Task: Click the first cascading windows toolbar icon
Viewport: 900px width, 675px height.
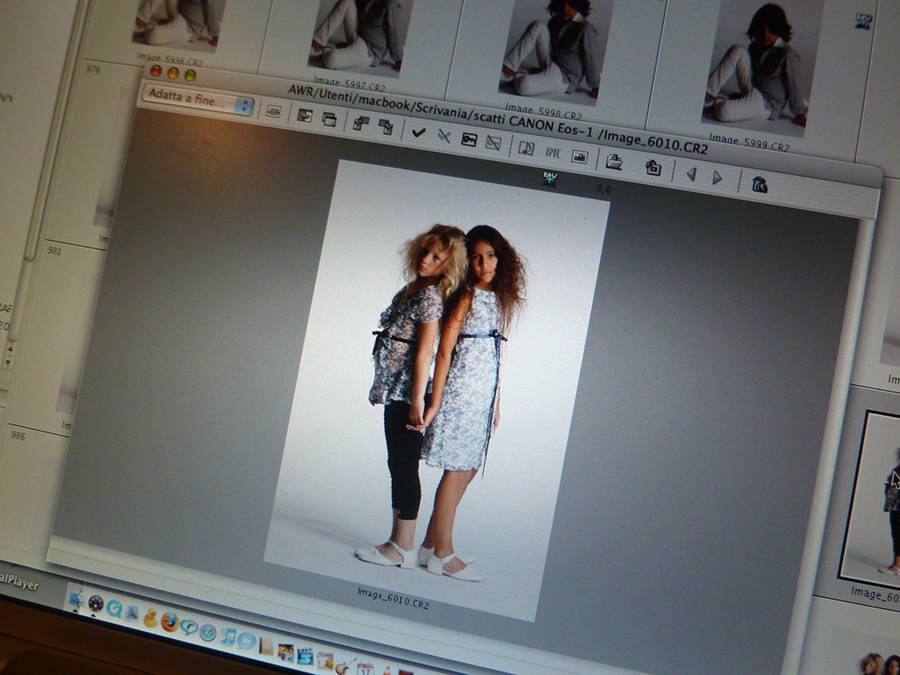Action: click(x=360, y=124)
